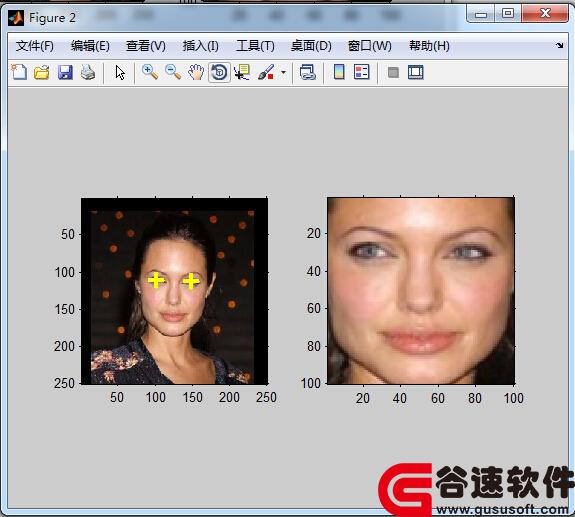
Task: Toggle the Rotate 3D tool
Action: [219, 72]
